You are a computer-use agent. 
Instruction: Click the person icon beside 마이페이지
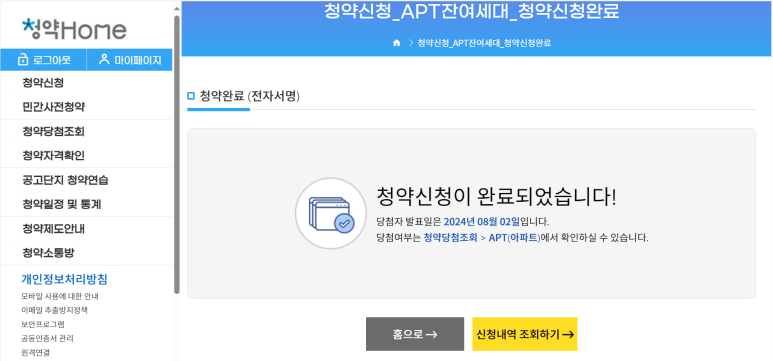pos(104,60)
